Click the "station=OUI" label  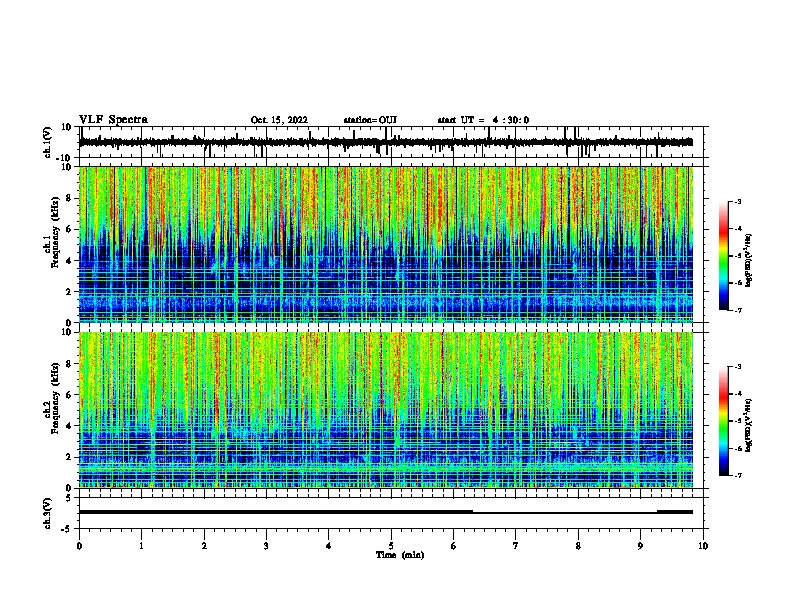click(x=370, y=120)
